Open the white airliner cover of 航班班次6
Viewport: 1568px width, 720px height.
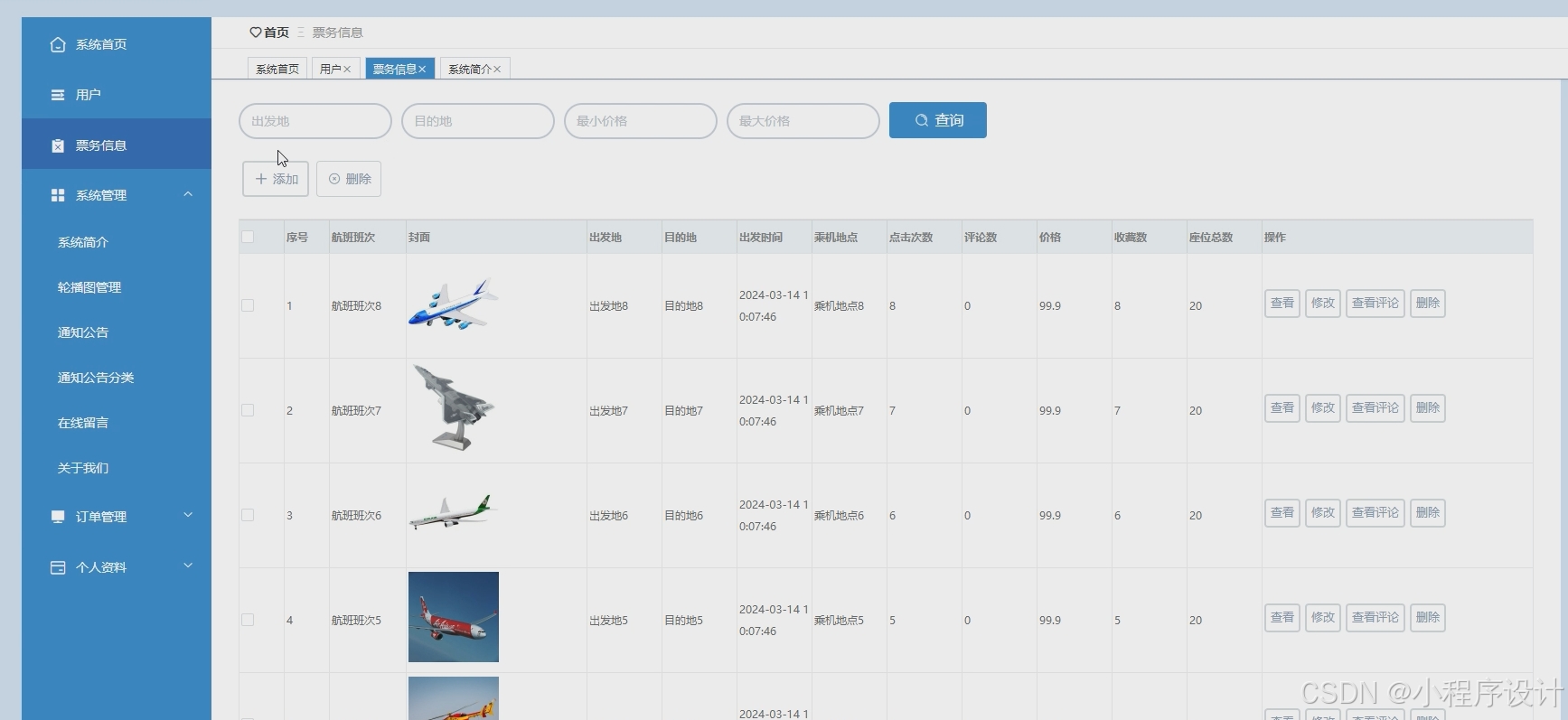(x=454, y=512)
